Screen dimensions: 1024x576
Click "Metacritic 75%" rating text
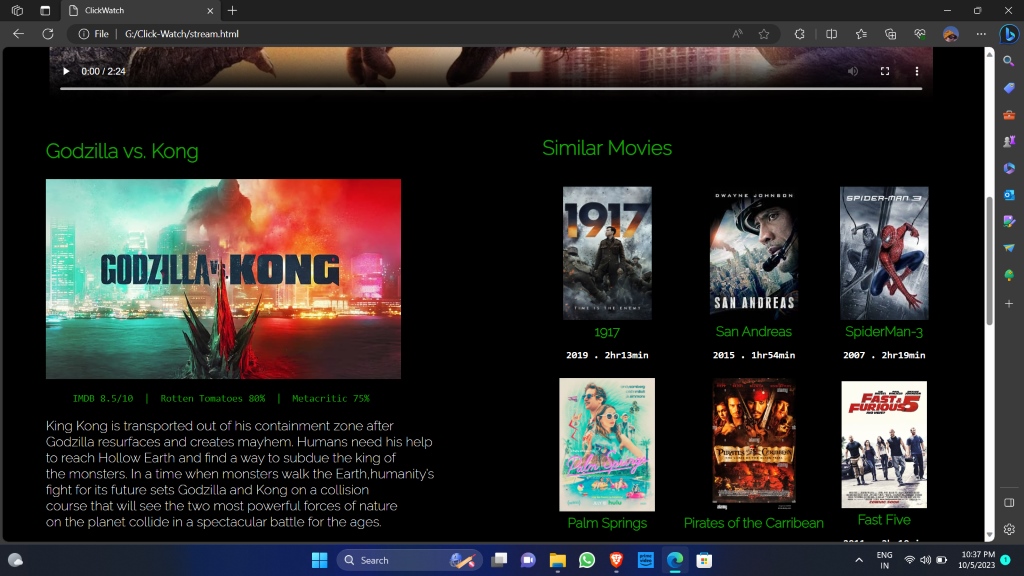pyautogui.click(x=330, y=398)
